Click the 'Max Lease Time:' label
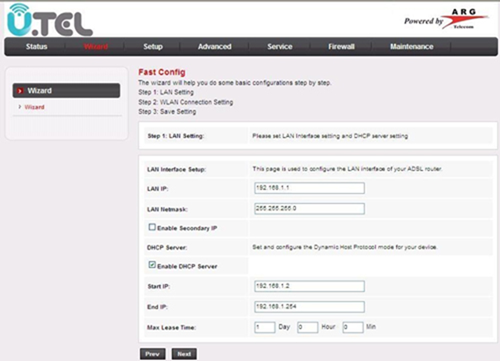Viewport: 500px width, 361px height. (171, 328)
